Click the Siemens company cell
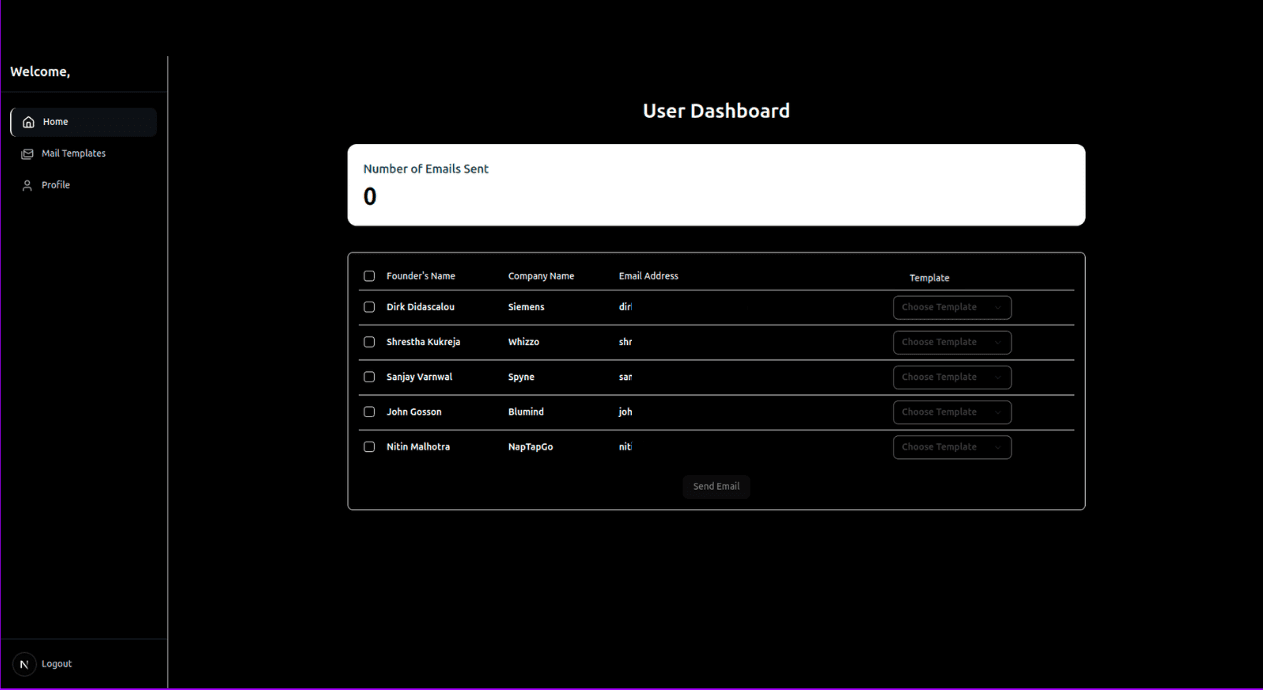Viewport: 1263px width, 690px height. (526, 307)
